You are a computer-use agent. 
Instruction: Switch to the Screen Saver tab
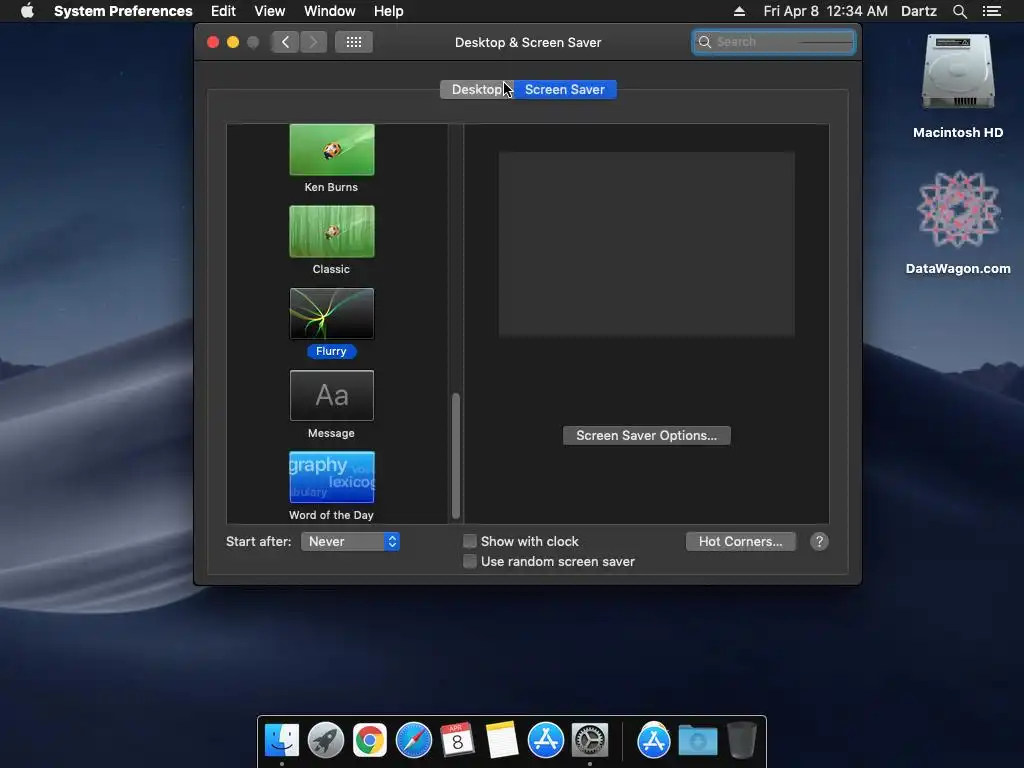coord(565,89)
